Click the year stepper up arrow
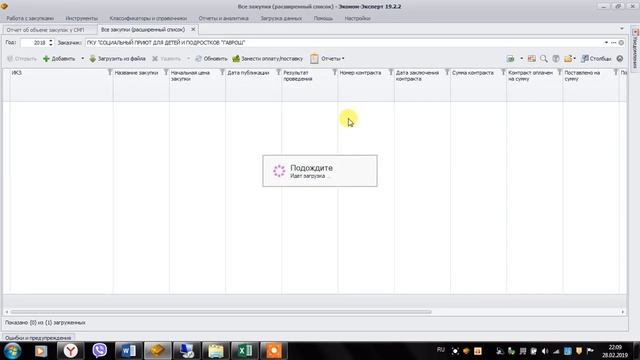The height and width of the screenshot is (360, 640). [x=51, y=40]
